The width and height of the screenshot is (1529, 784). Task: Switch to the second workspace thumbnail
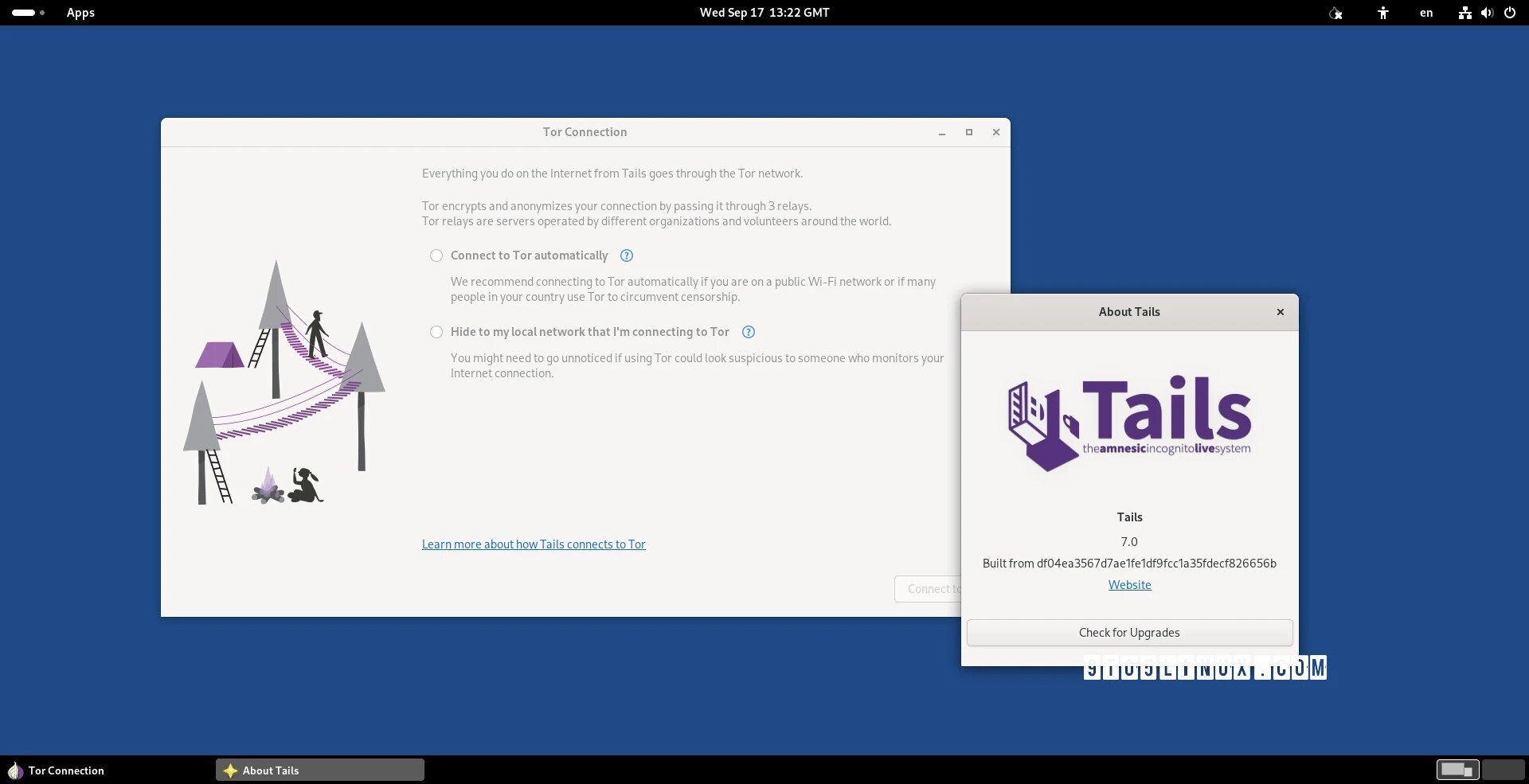pos(1503,770)
